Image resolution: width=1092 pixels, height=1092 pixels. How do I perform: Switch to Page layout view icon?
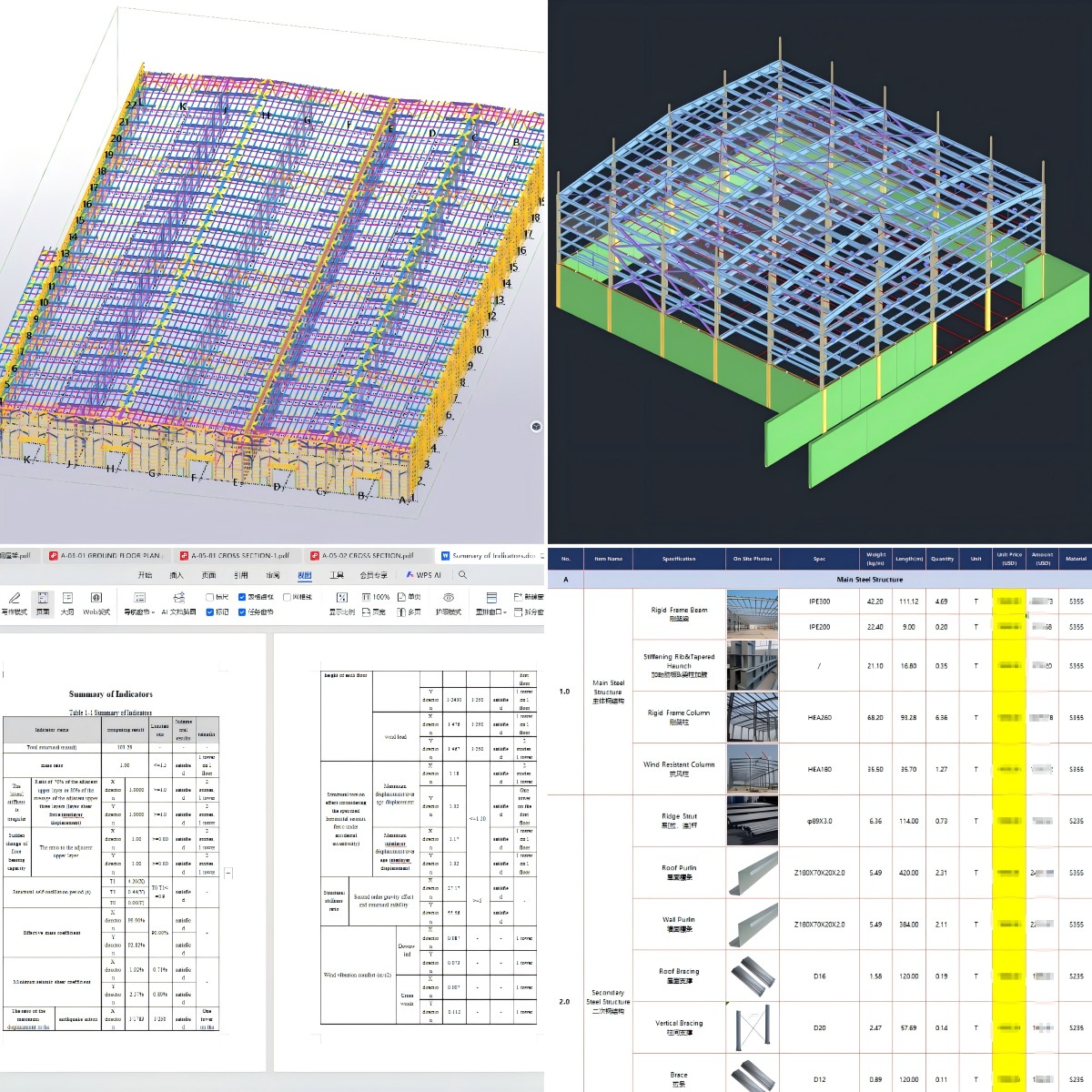[42, 599]
